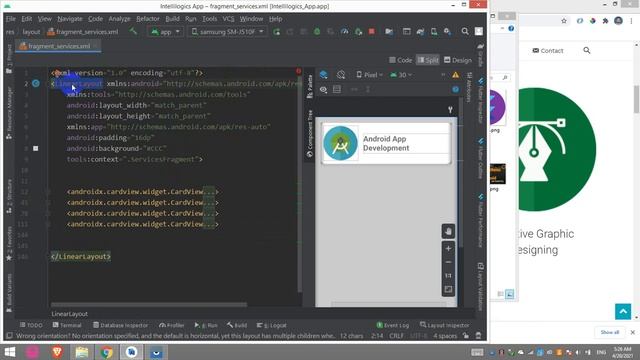Open the Navigate menu
640x360 pixels.
(70, 19)
